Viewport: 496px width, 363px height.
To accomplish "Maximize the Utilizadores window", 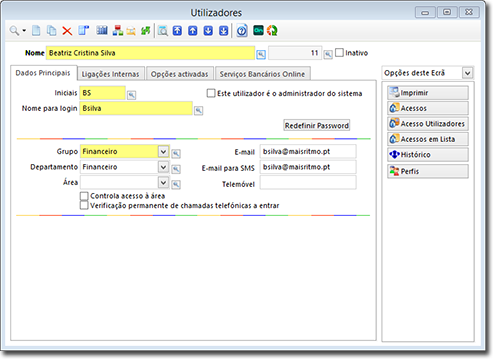I will [x=447, y=13].
